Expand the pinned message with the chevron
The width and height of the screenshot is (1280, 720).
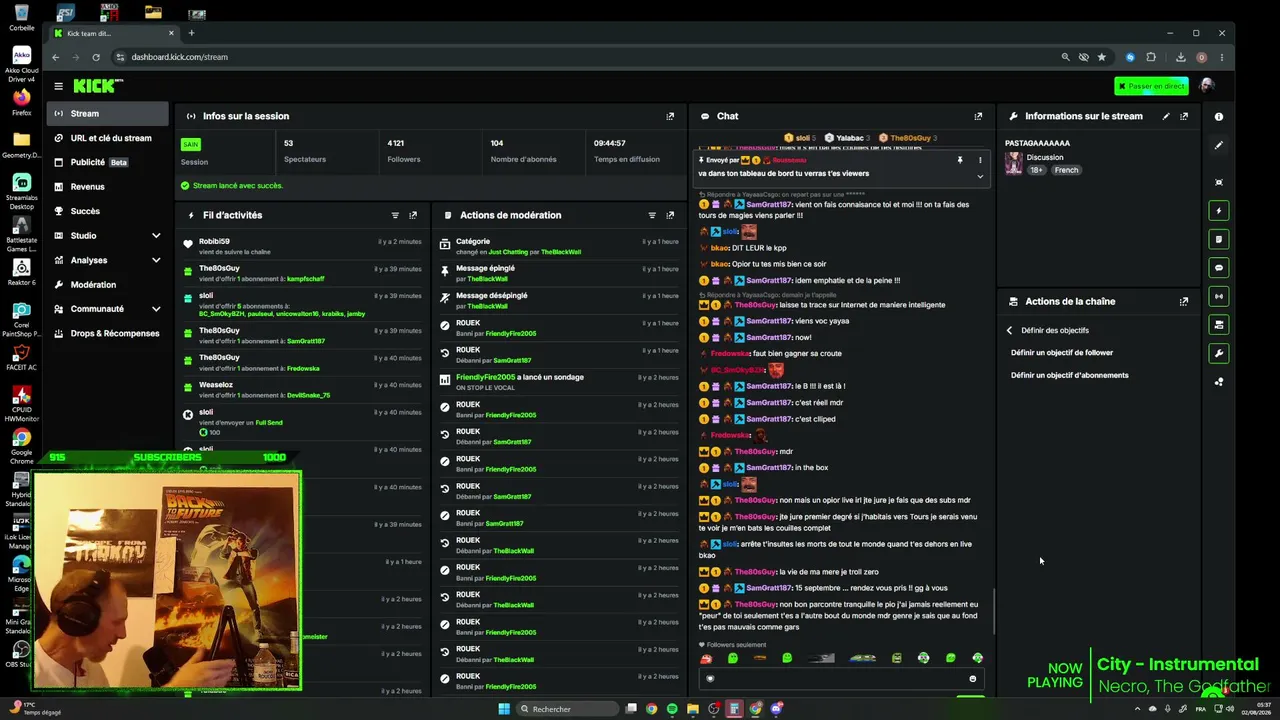click(980, 176)
